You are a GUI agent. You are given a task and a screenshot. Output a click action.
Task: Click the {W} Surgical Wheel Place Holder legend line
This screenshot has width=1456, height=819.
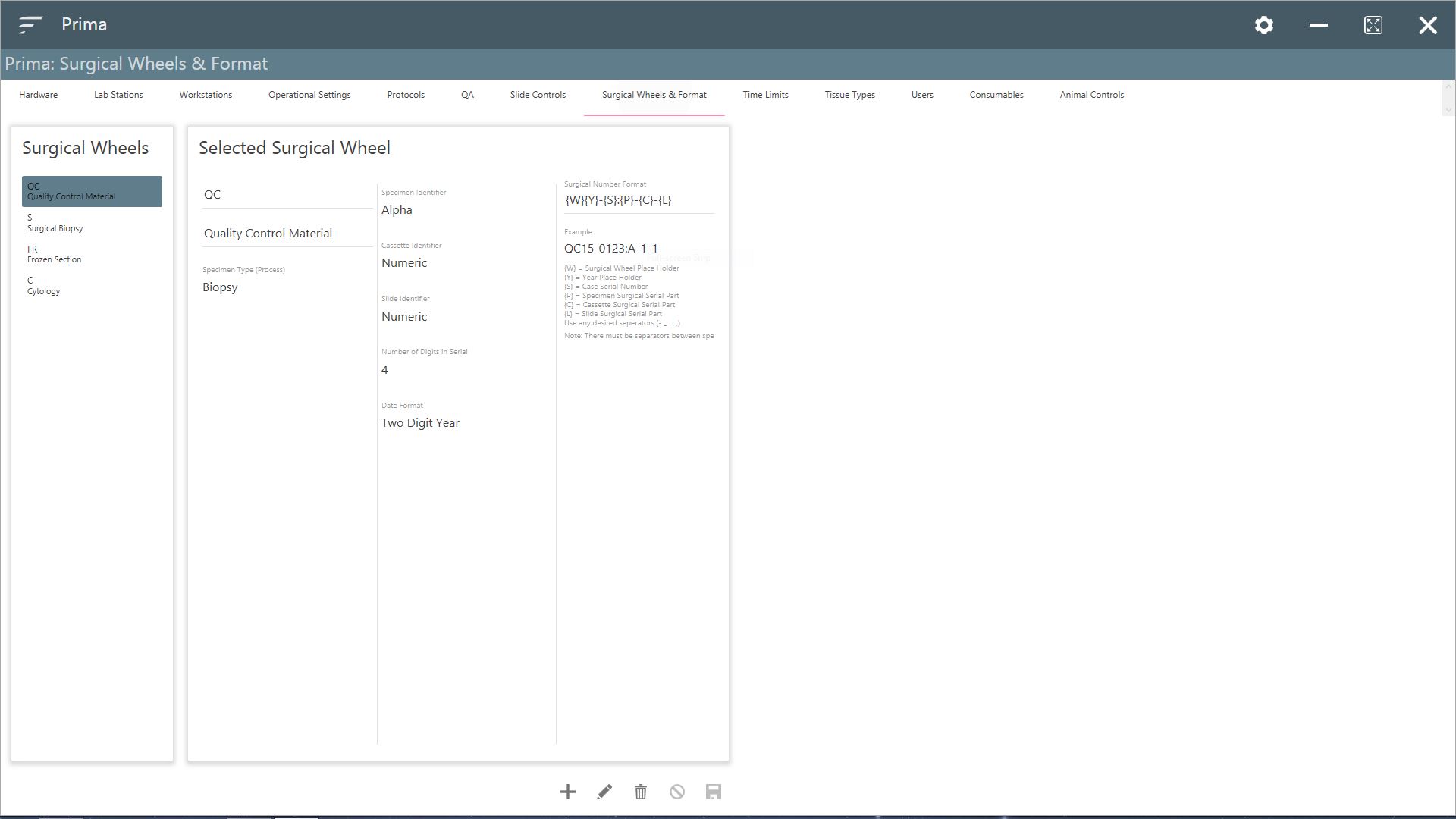click(622, 268)
